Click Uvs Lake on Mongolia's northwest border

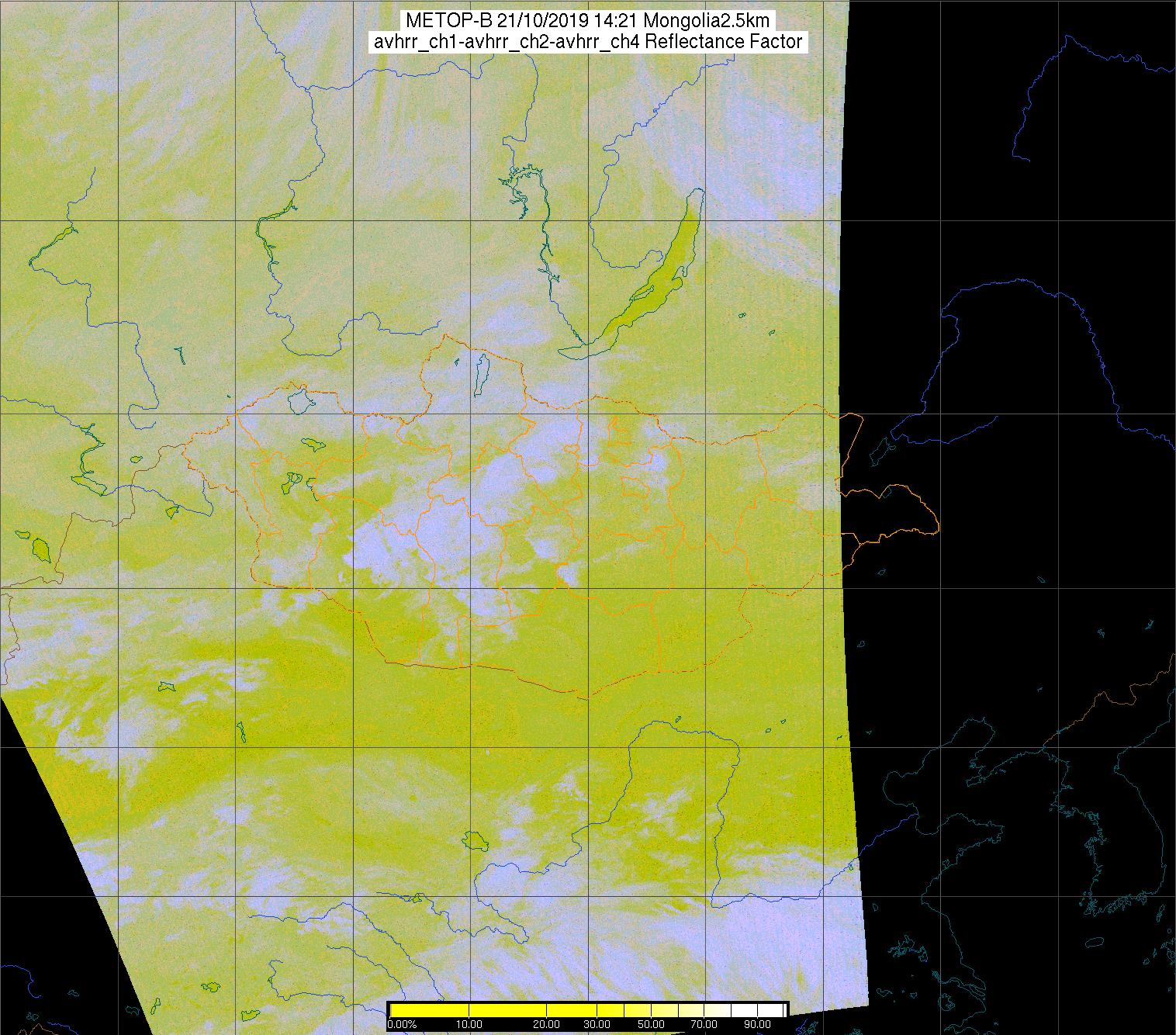pyautogui.click(x=299, y=401)
